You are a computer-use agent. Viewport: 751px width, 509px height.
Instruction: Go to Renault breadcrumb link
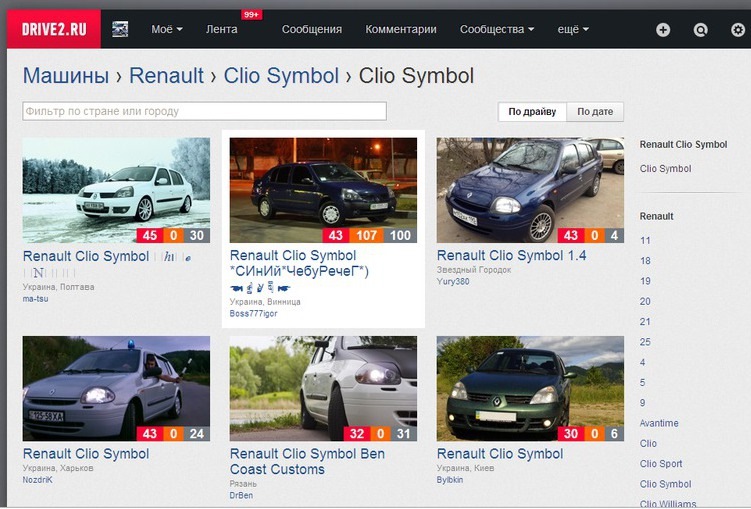click(x=167, y=76)
